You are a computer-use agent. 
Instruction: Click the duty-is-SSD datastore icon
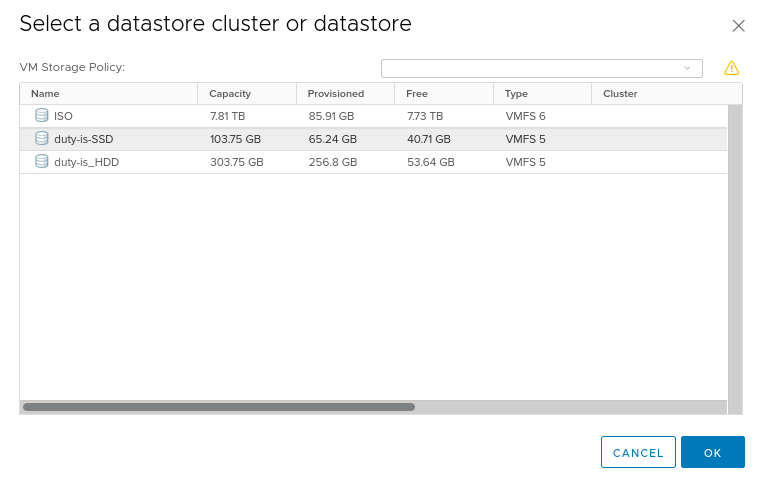click(41, 139)
